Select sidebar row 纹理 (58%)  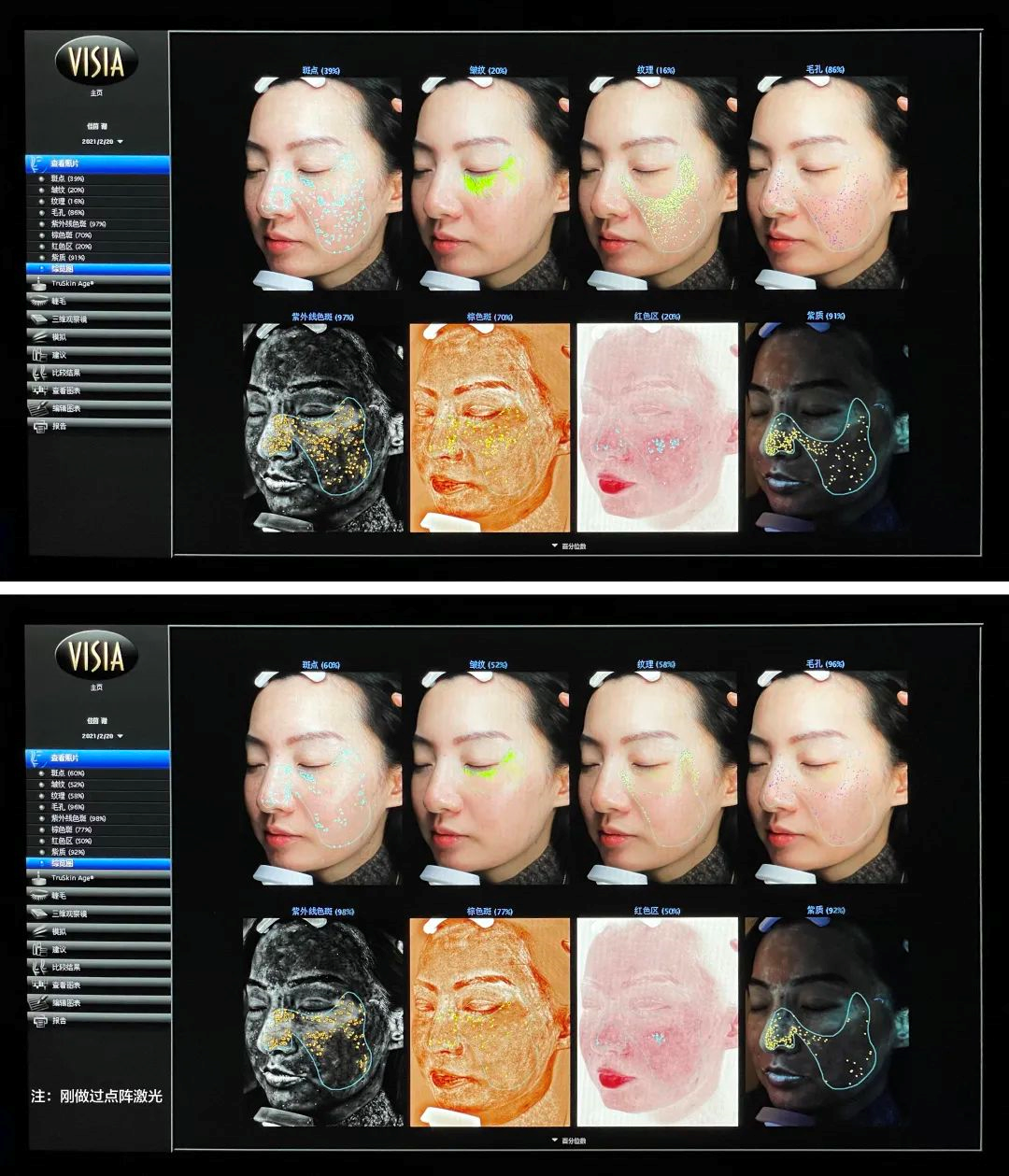tap(98, 796)
